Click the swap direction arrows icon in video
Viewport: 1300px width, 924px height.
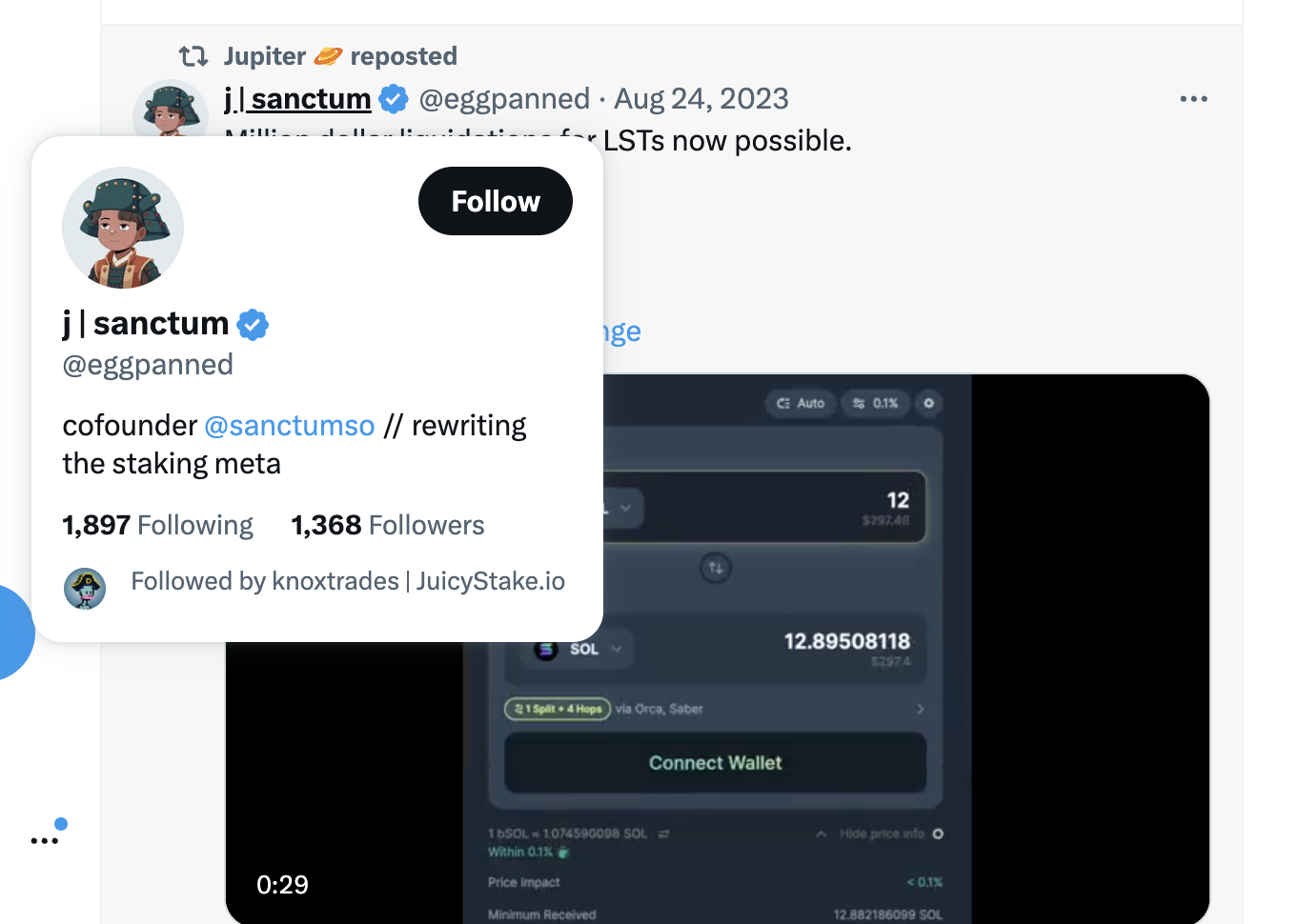point(716,568)
